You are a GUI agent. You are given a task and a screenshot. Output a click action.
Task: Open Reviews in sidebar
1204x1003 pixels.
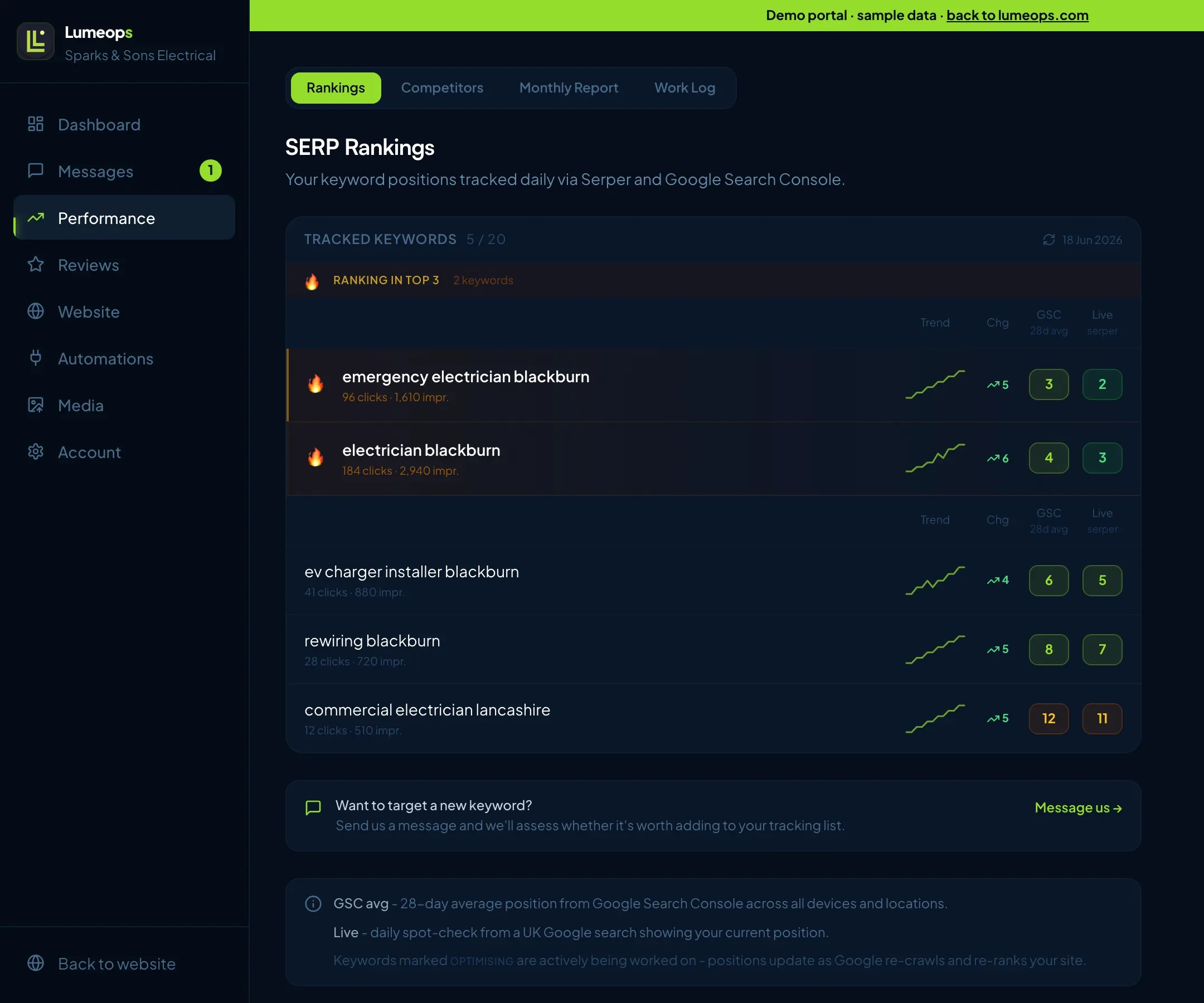[124, 265]
